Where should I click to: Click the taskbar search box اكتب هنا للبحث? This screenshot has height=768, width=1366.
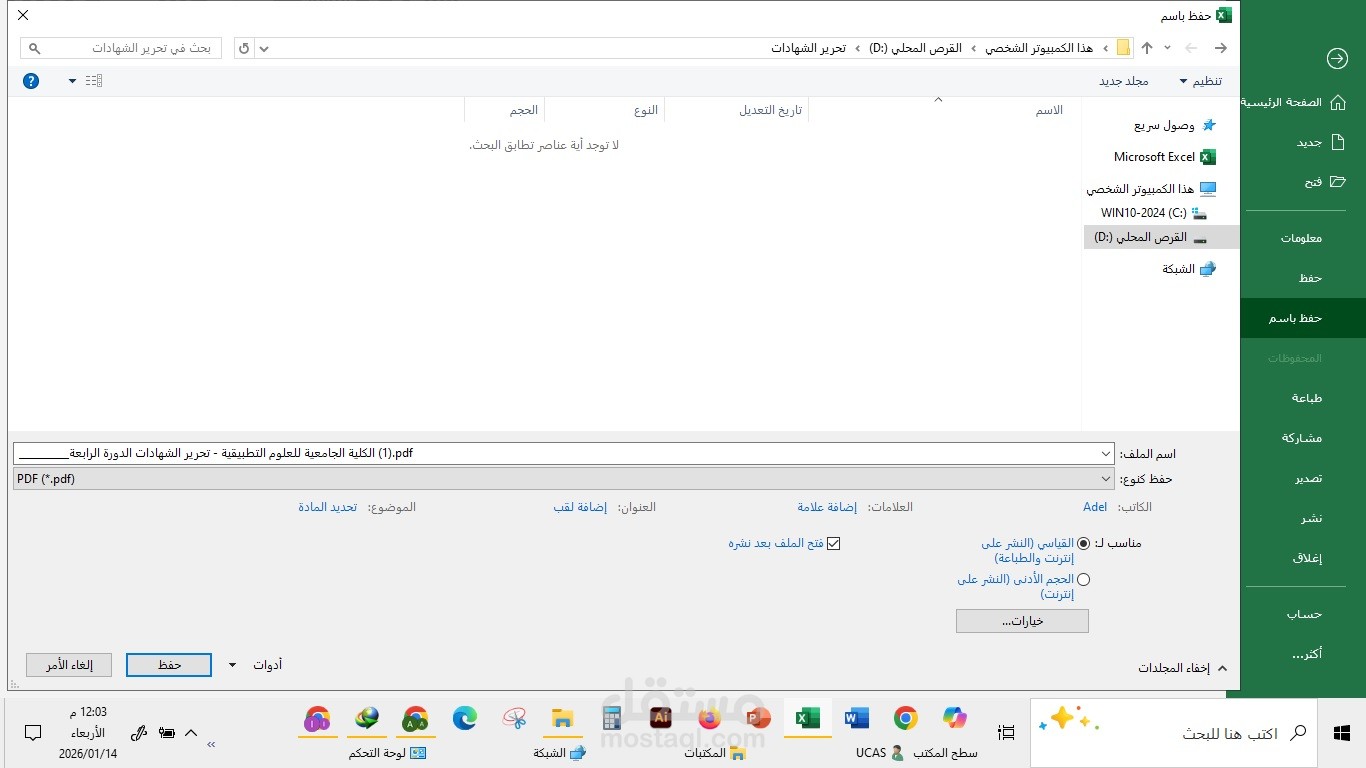1174,733
